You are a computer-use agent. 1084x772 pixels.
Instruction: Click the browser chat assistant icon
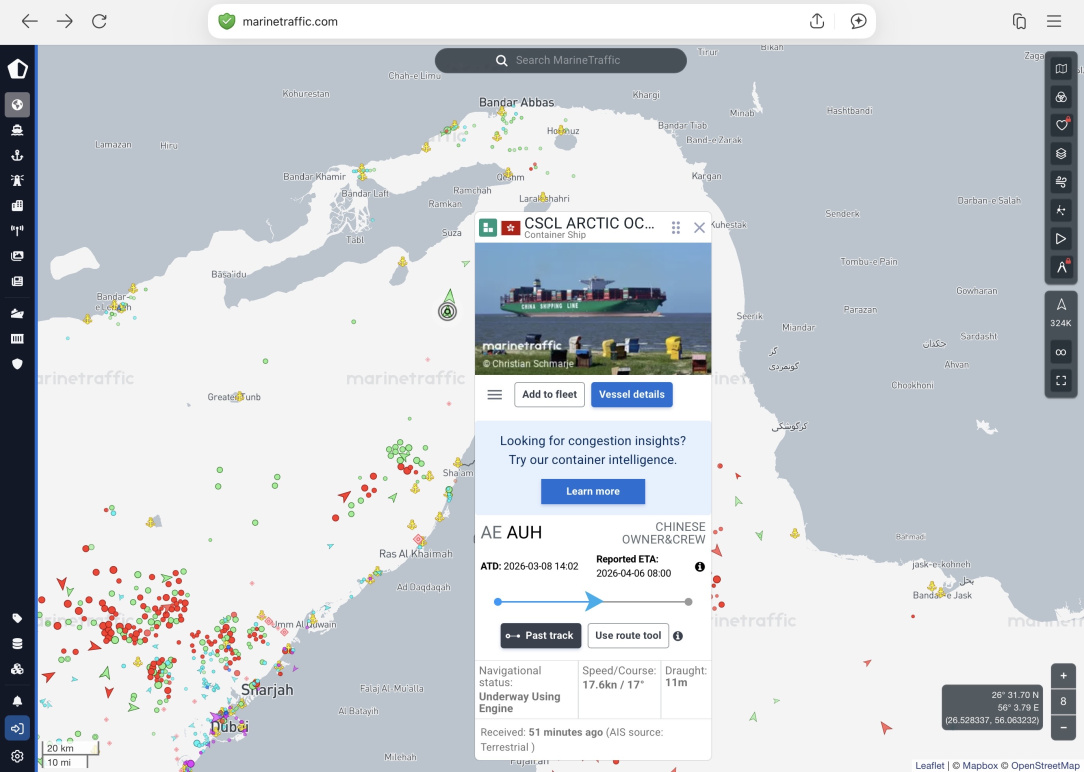pos(858,21)
